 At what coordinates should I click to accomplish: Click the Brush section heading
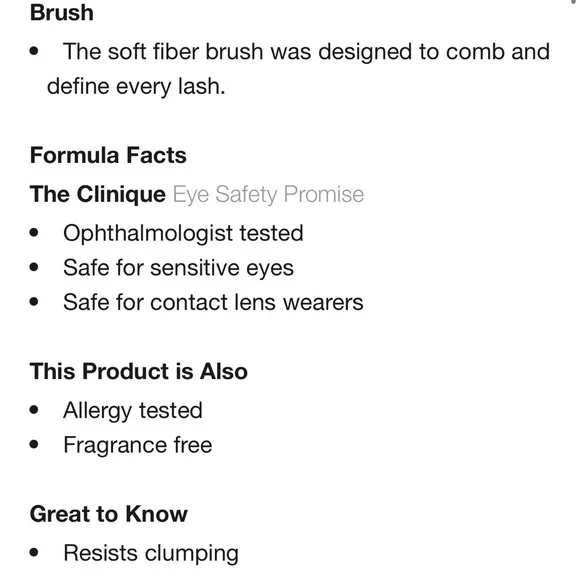pos(61,13)
